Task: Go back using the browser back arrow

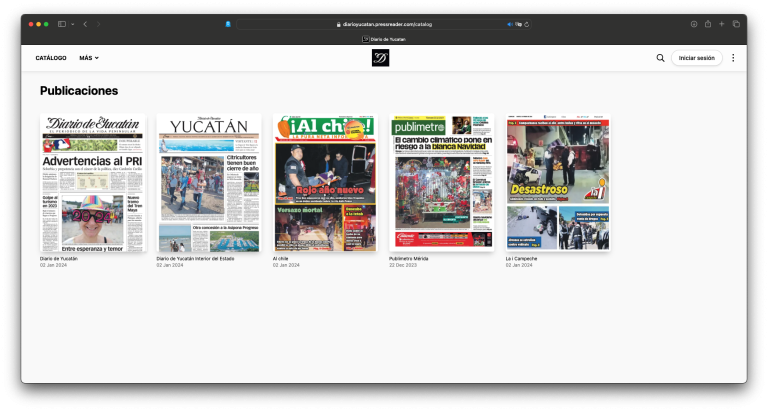Action: 85,24
